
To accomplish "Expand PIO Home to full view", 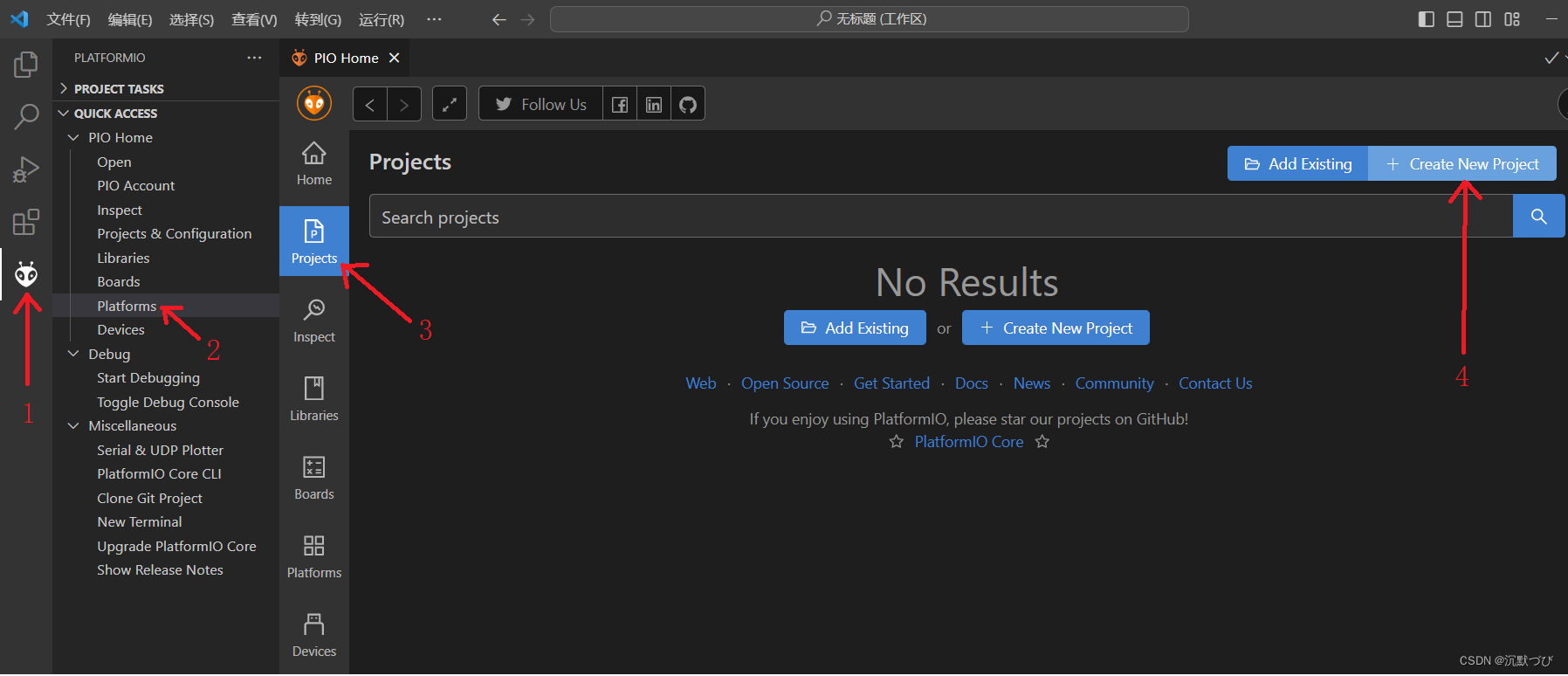I will click(450, 105).
